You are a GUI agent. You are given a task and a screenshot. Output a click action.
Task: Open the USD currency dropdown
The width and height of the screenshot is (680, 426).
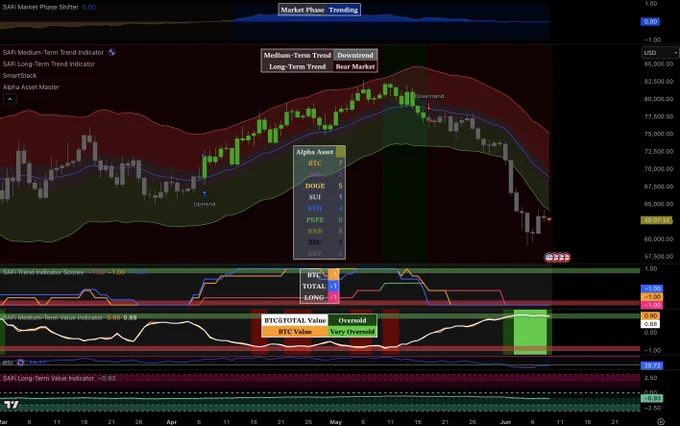point(660,52)
